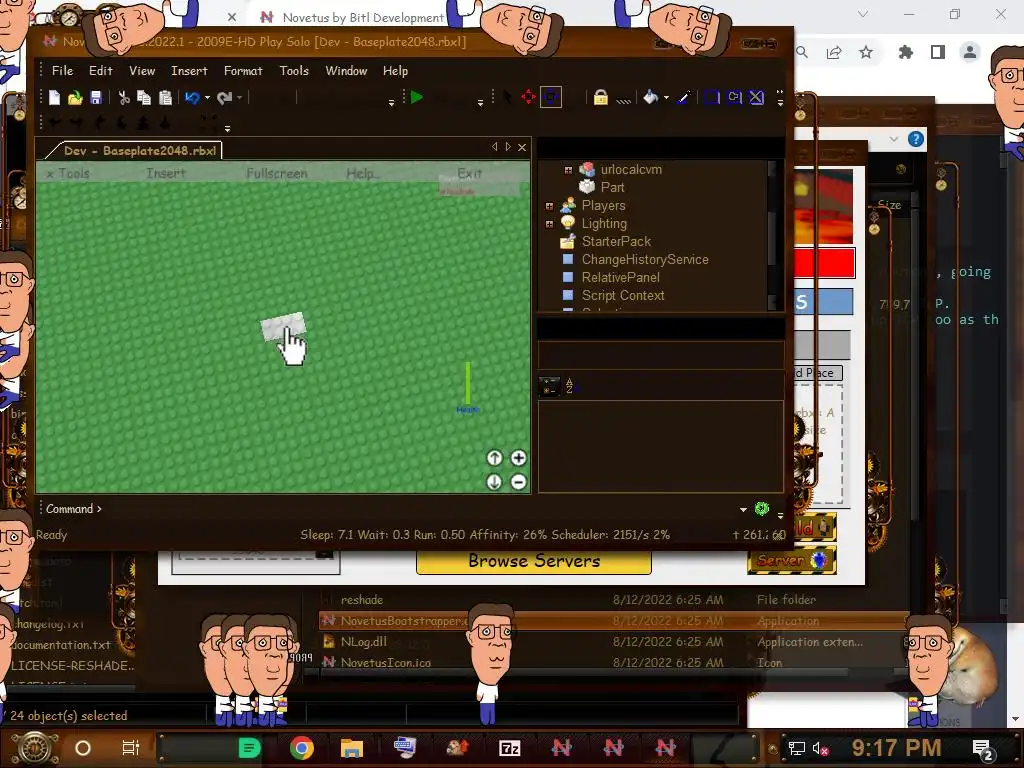Zoom in with the plus camera button
Viewport: 1024px width, 768px height.
[x=519, y=458]
